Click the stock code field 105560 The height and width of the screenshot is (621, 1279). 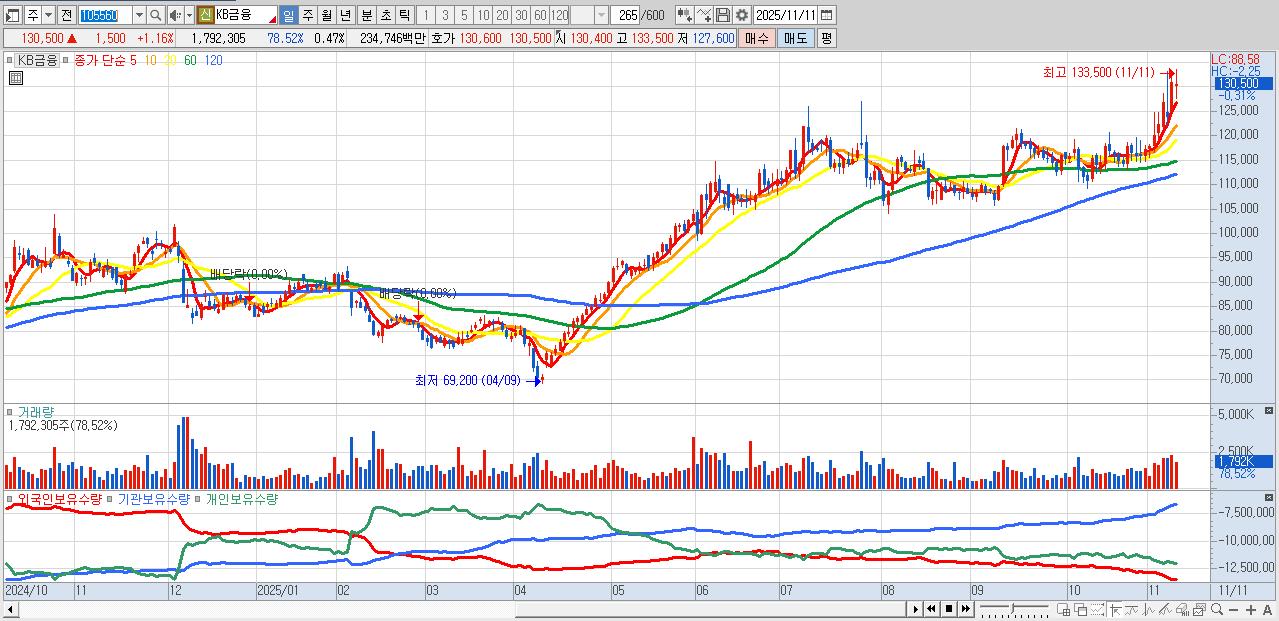point(105,16)
